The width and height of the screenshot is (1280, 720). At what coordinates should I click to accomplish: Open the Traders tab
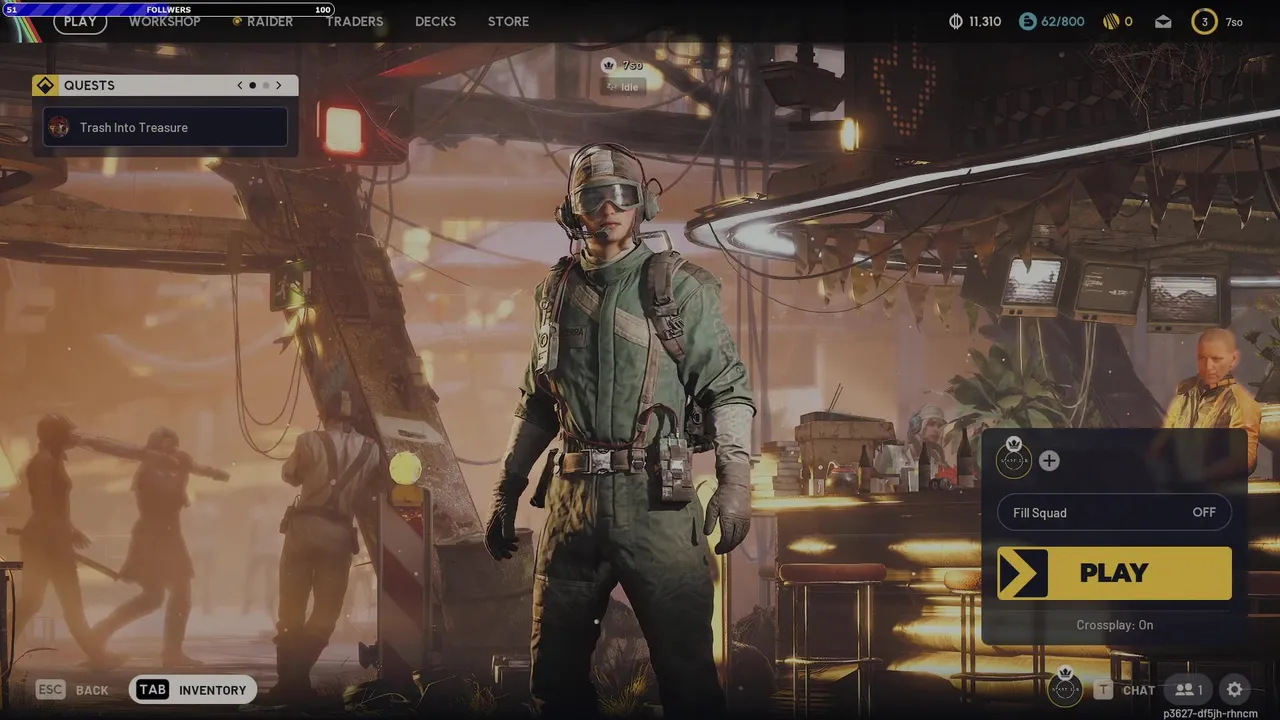coord(354,21)
